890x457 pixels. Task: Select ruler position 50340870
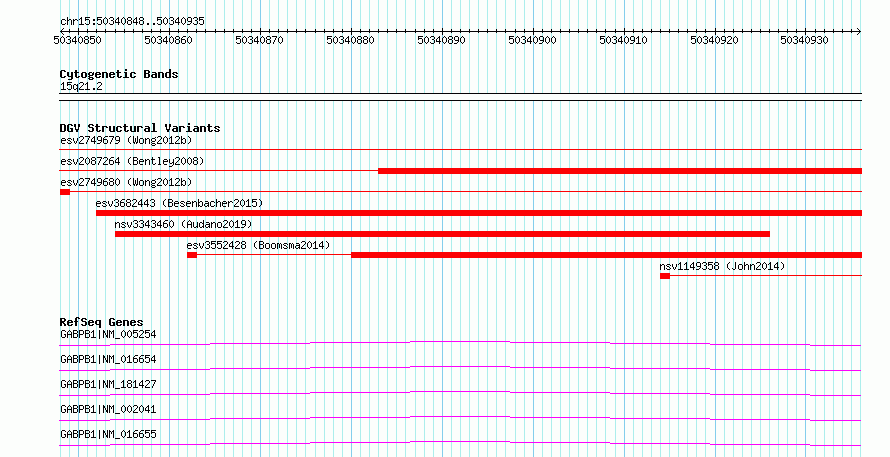pos(259,40)
